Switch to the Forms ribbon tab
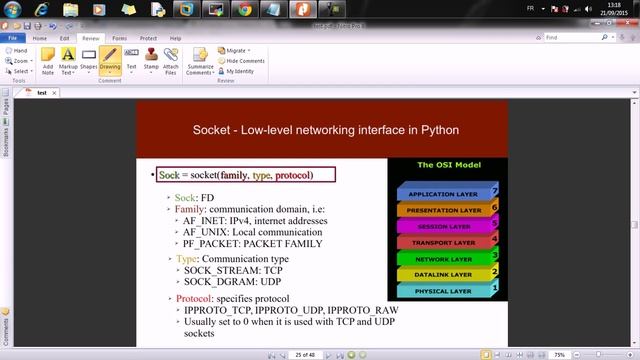Image resolution: width=640 pixels, height=360 pixels. point(120,38)
